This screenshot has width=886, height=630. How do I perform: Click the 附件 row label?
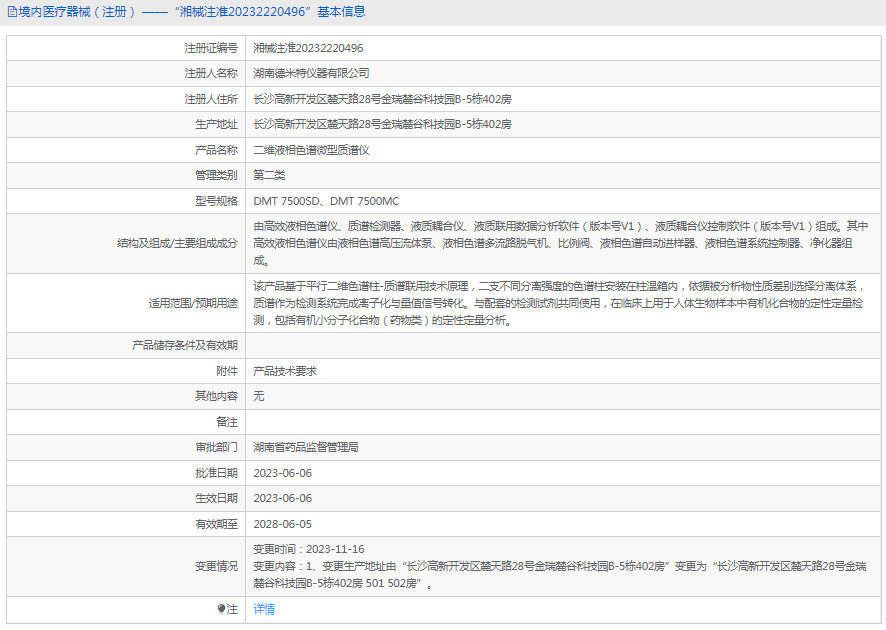227,371
